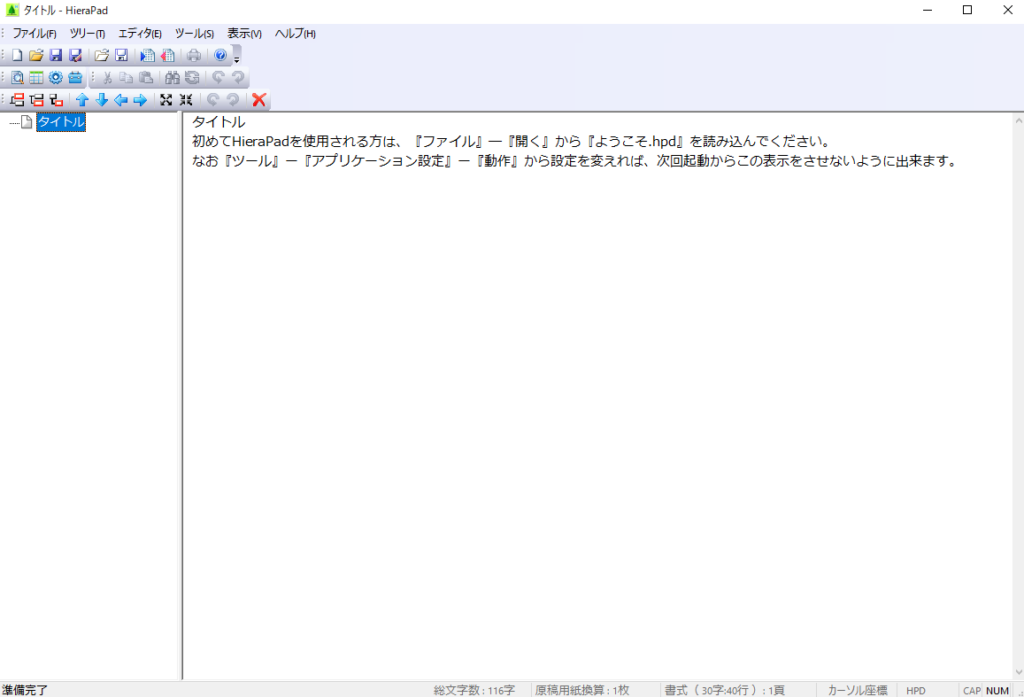Open settings with the blue gear icon
The width and height of the screenshot is (1024, 697).
[56, 78]
